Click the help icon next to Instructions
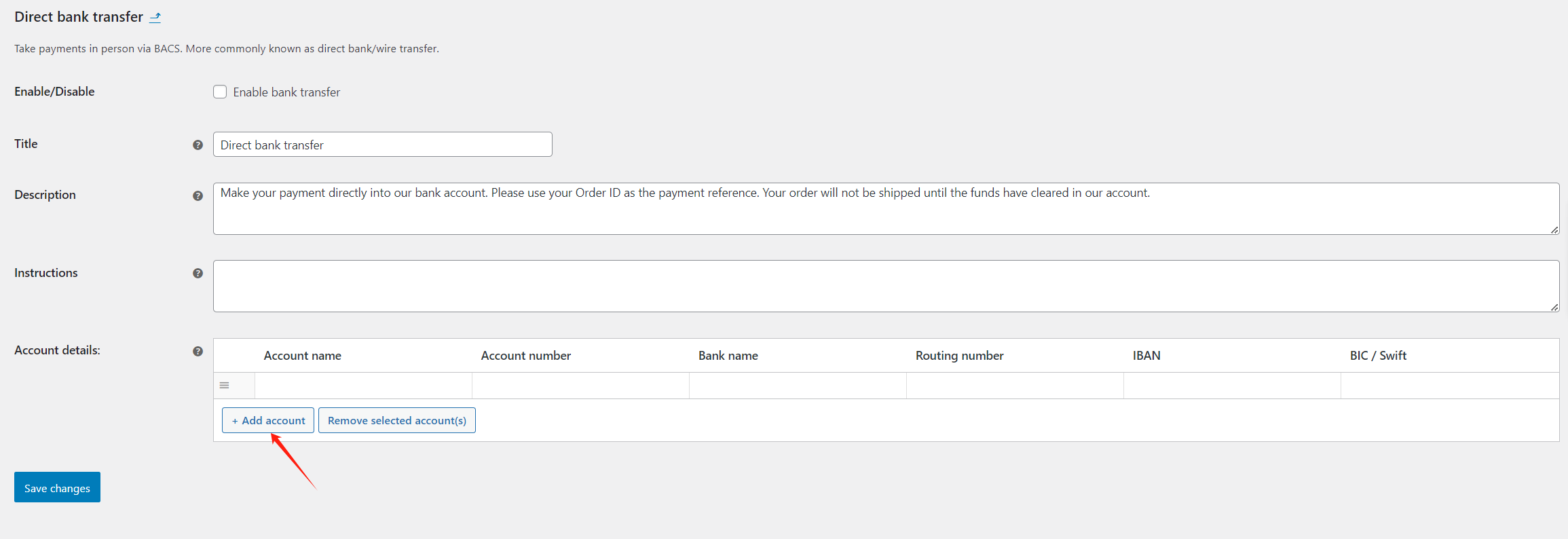This screenshot has height=539, width=1568. pos(198,273)
